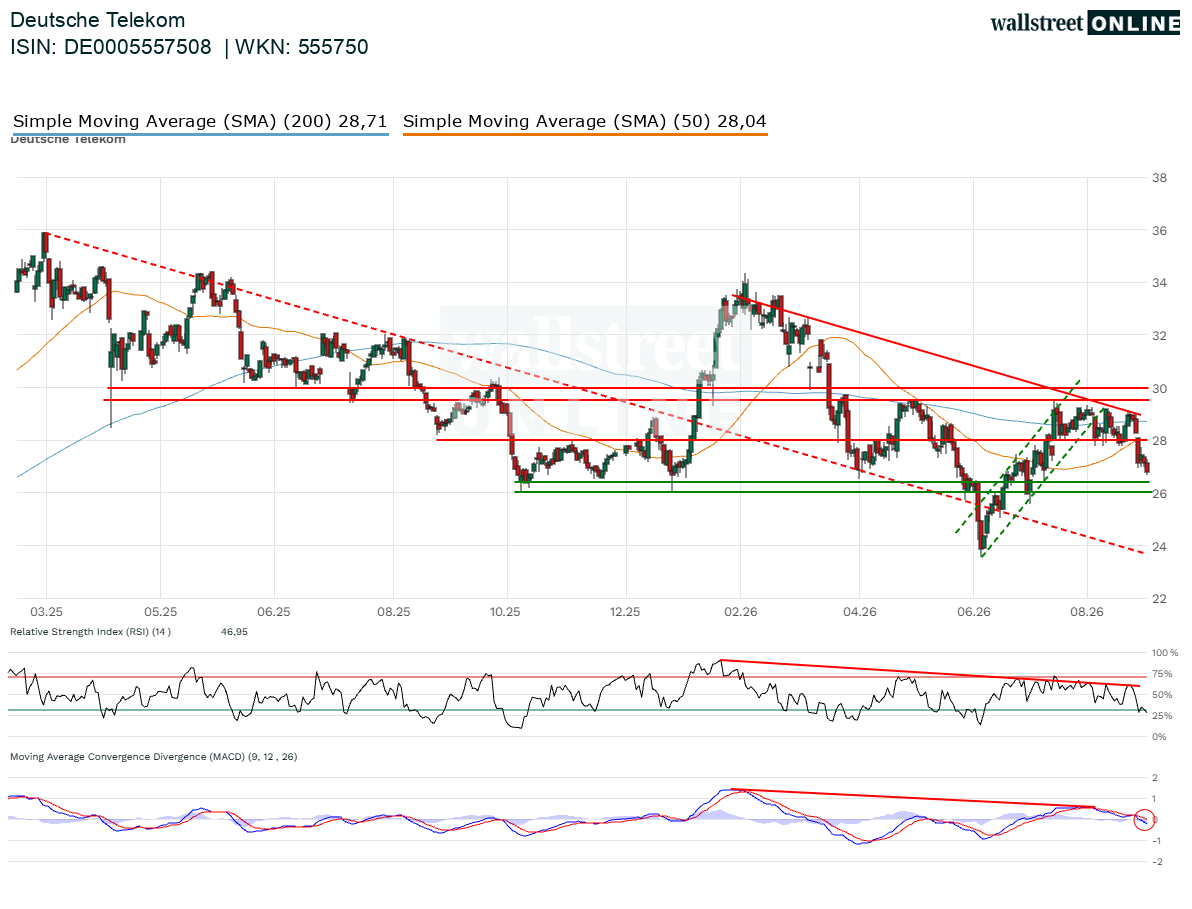Click the 10.25 date axis label
1192x909 pixels.
tap(505, 612)
